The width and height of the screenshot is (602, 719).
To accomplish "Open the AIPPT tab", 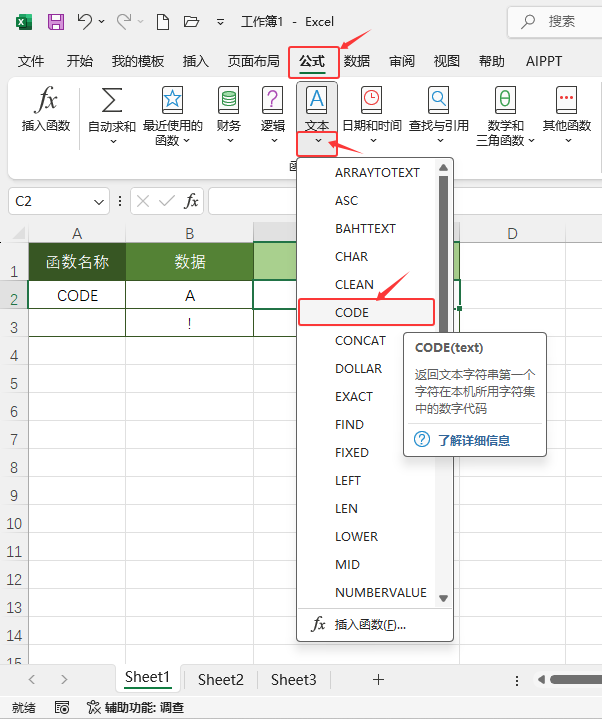I will click(544, 61).
